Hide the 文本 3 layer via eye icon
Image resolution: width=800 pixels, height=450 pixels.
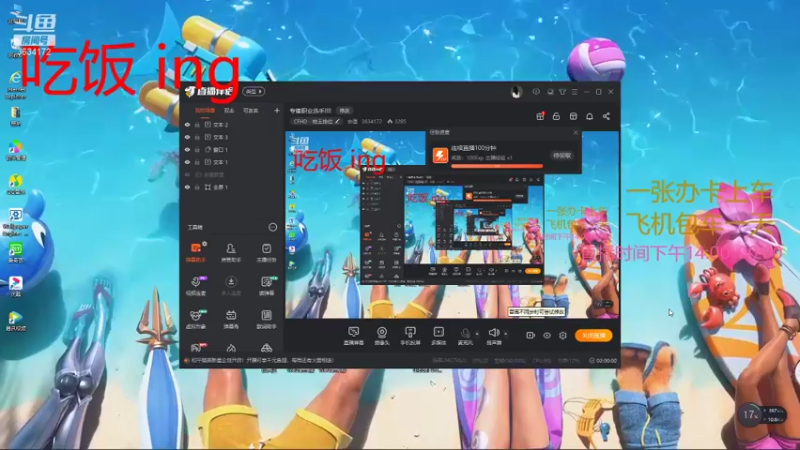pos(187,137)
